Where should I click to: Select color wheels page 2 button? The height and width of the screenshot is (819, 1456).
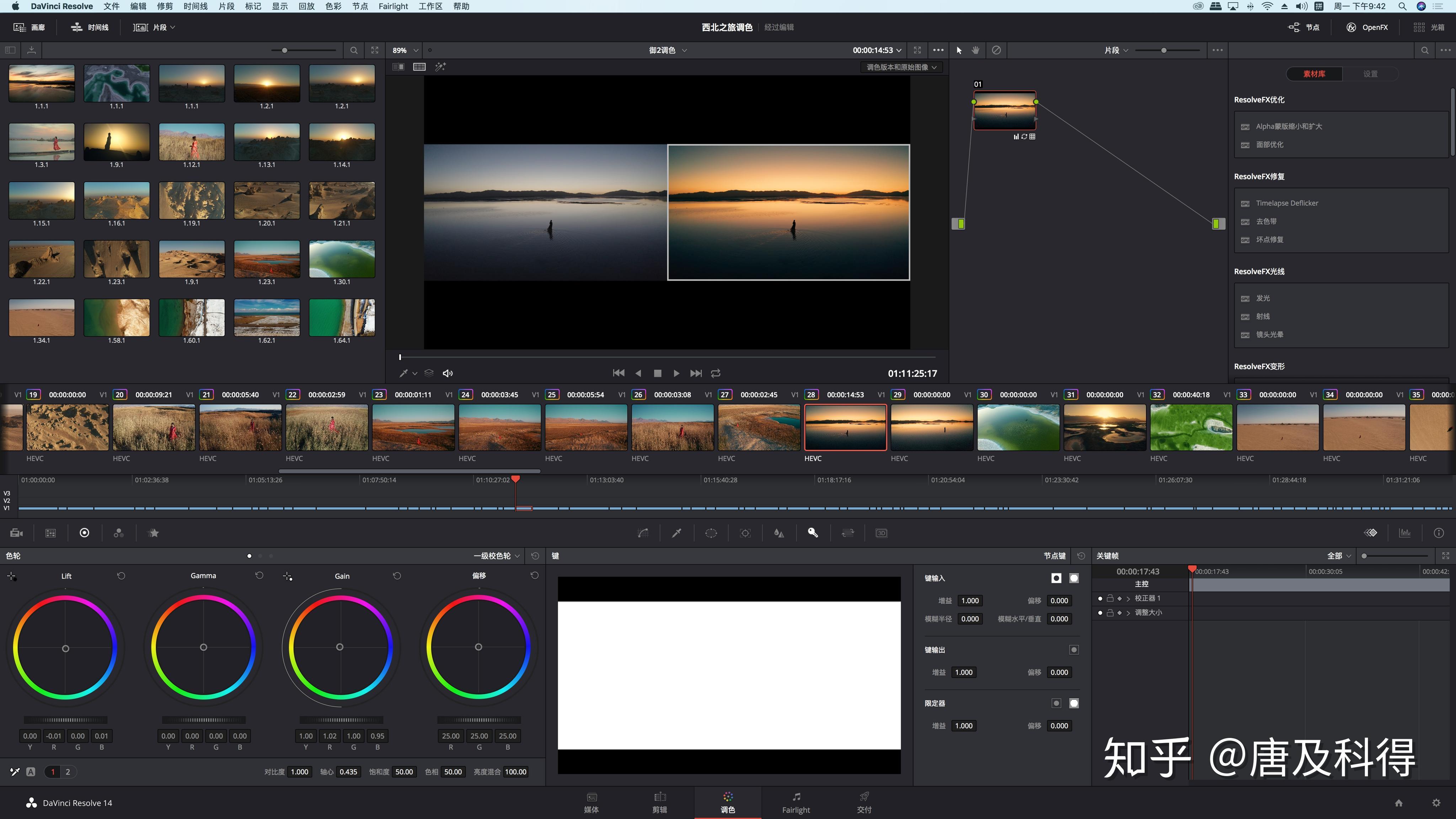68,772
